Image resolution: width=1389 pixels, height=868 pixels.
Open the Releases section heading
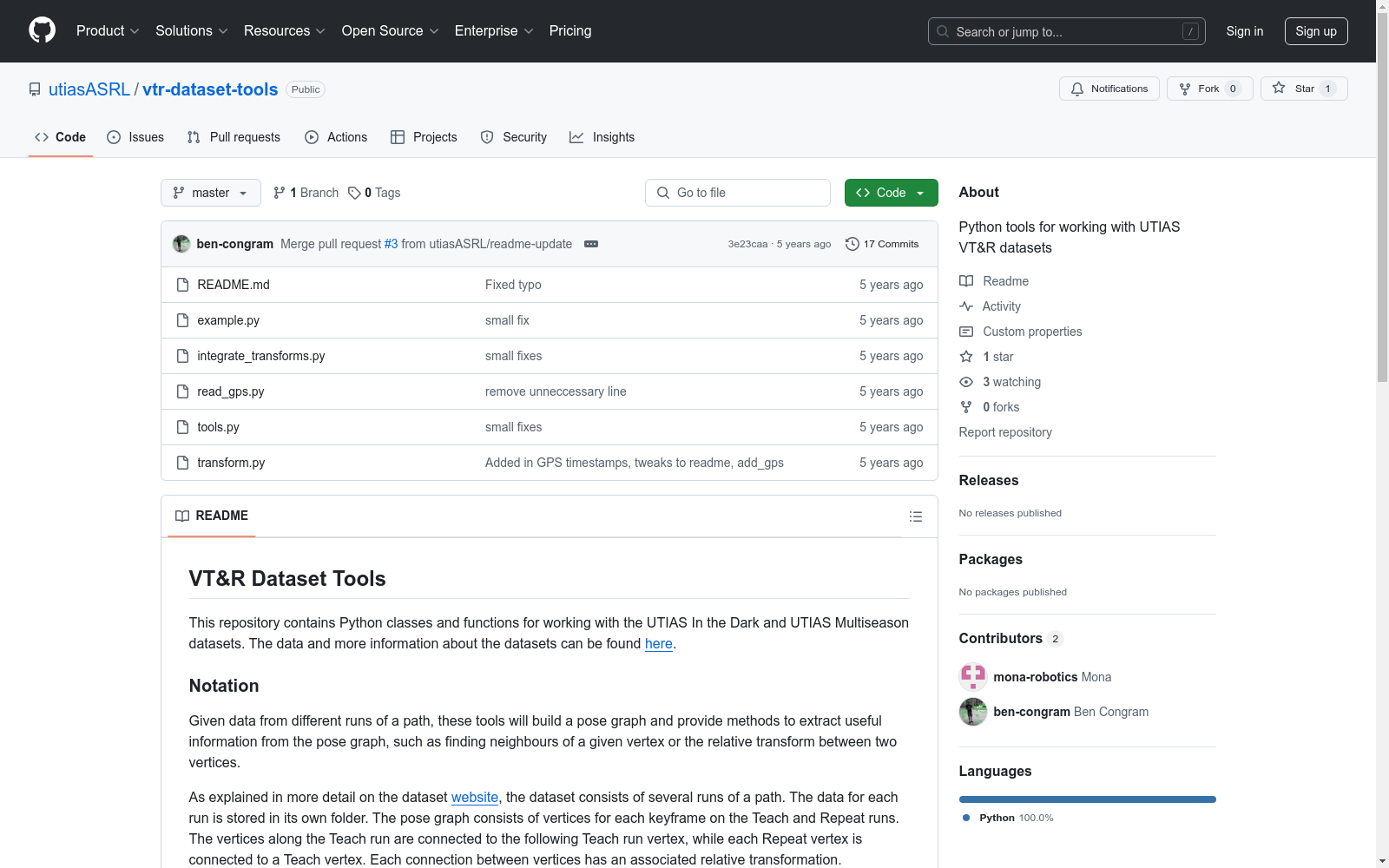[x=989, y=480]
